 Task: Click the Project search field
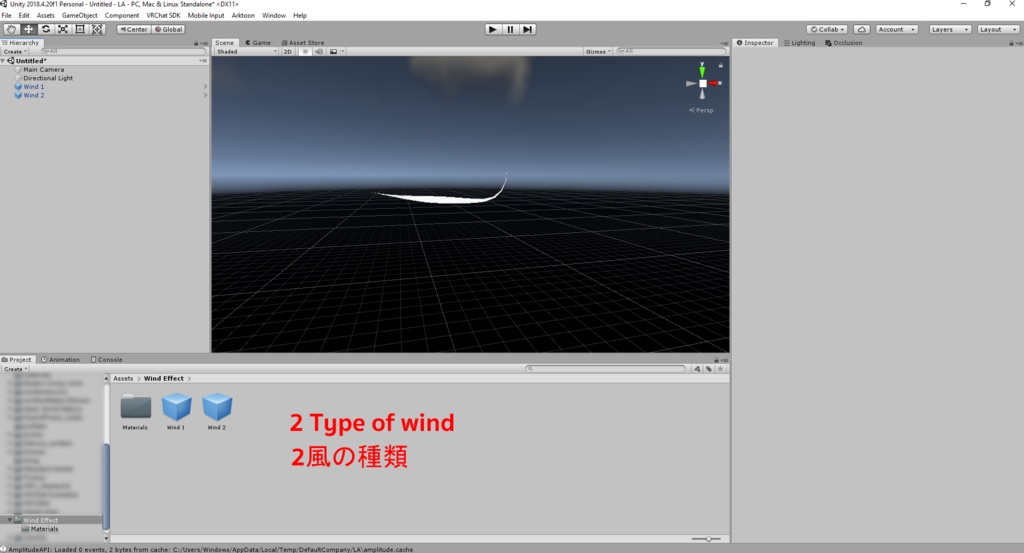point(605,369)
